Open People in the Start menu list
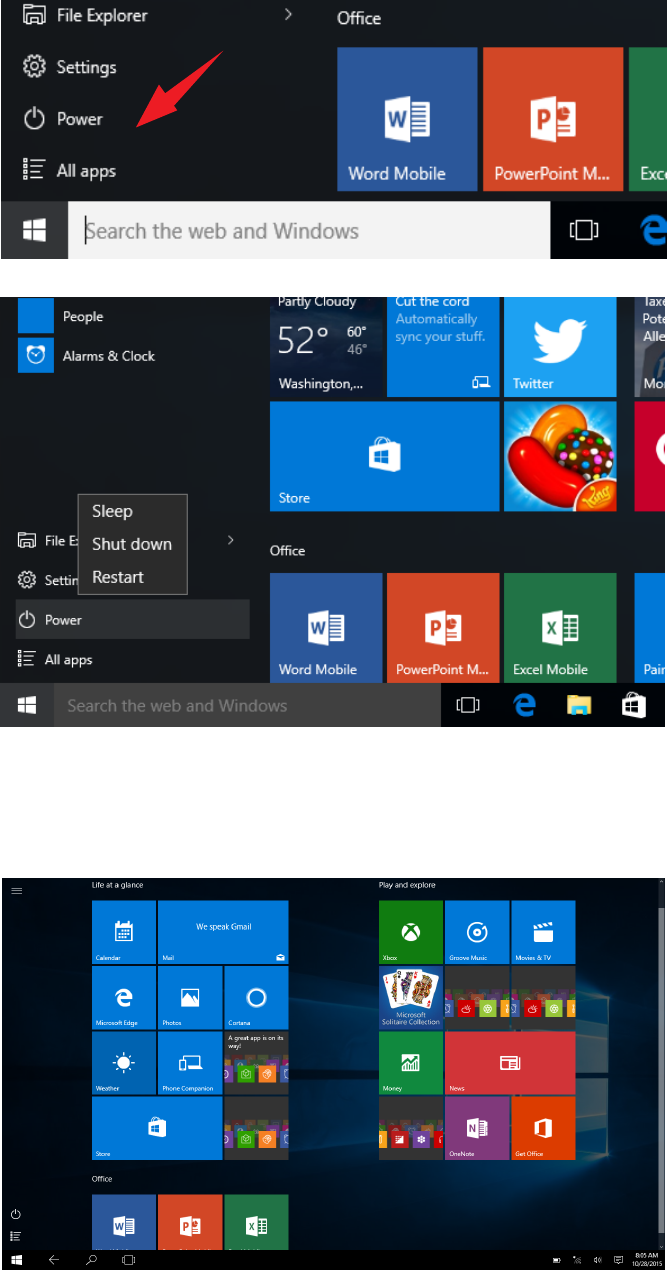 pos(82,316)
